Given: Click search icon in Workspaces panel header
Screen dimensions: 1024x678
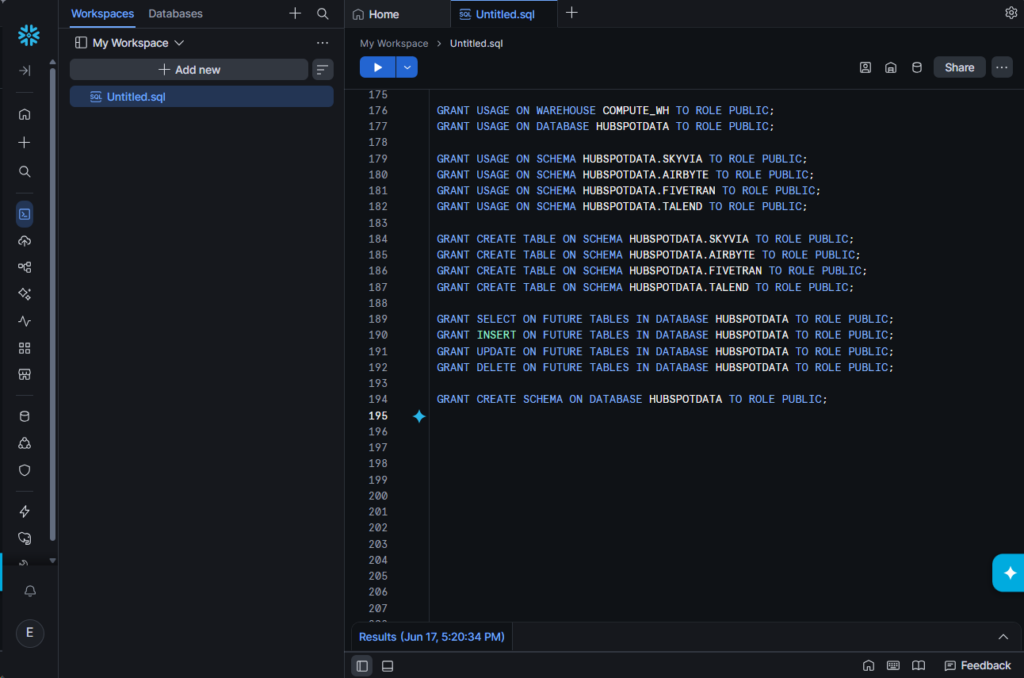Looking at the screenshot, I should [323, 13].
